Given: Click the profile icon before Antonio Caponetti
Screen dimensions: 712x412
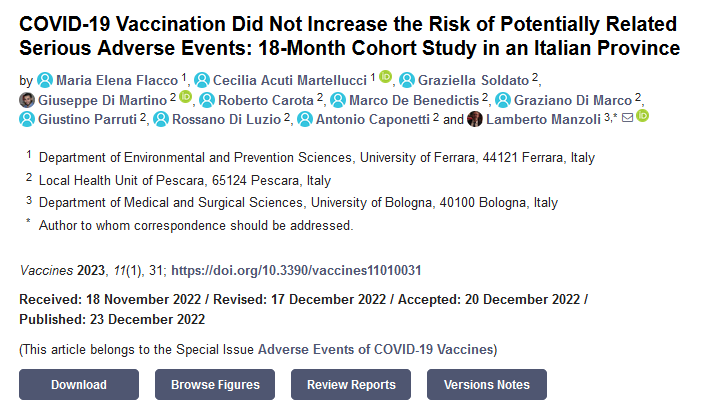Looking at the screenshot, I should 305,119.
